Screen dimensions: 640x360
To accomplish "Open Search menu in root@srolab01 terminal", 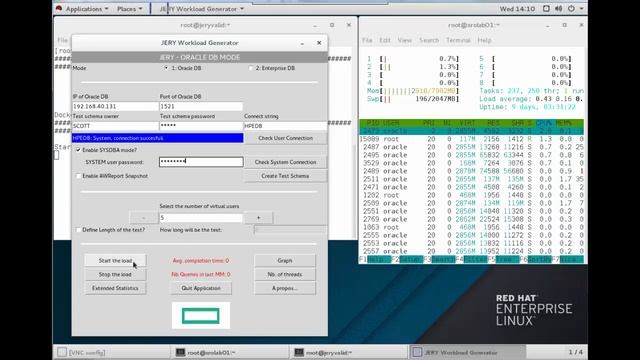I will [429, 40].
